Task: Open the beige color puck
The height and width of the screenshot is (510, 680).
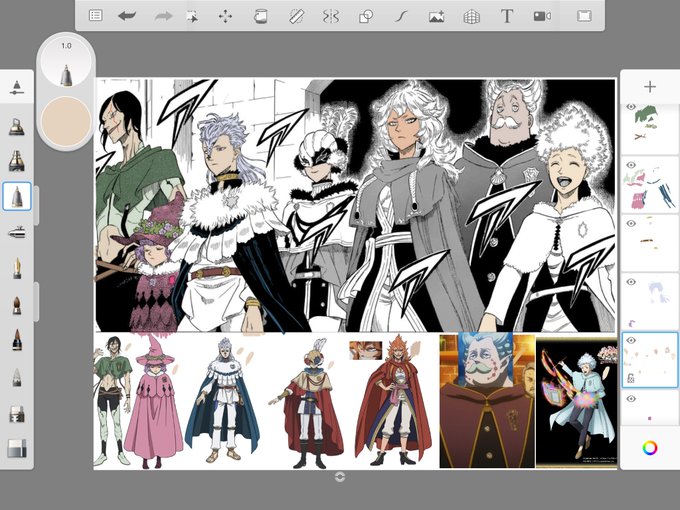Action: tap(66, 121)
